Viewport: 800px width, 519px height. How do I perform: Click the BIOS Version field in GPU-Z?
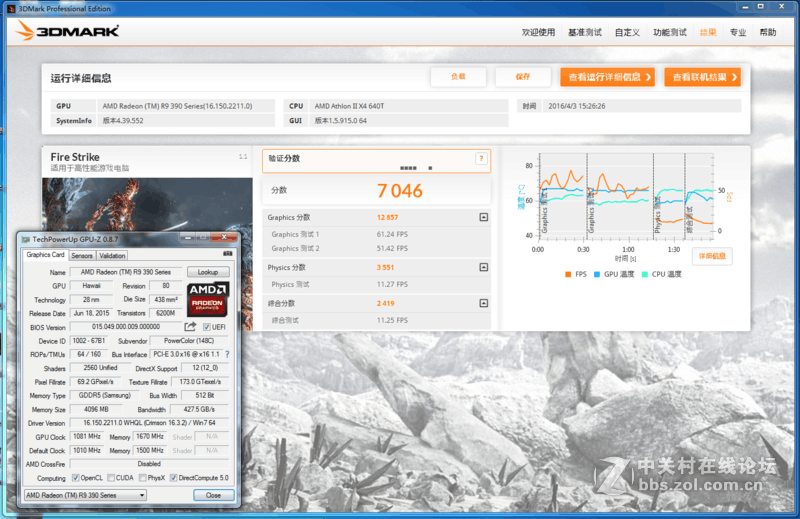[x=126, y=327]
